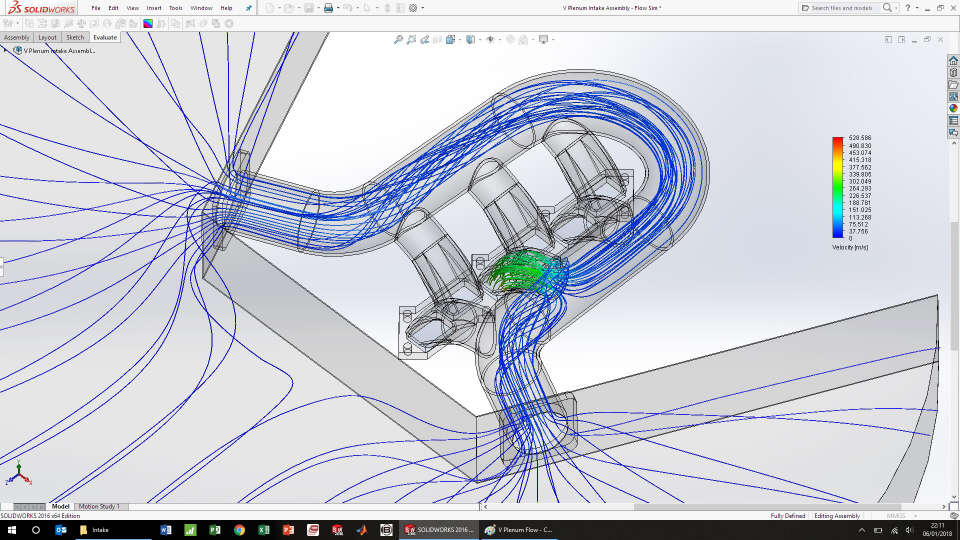Switch to the Motion Study 1 tab
Viewport: 960px width, 540px height.
99,507
